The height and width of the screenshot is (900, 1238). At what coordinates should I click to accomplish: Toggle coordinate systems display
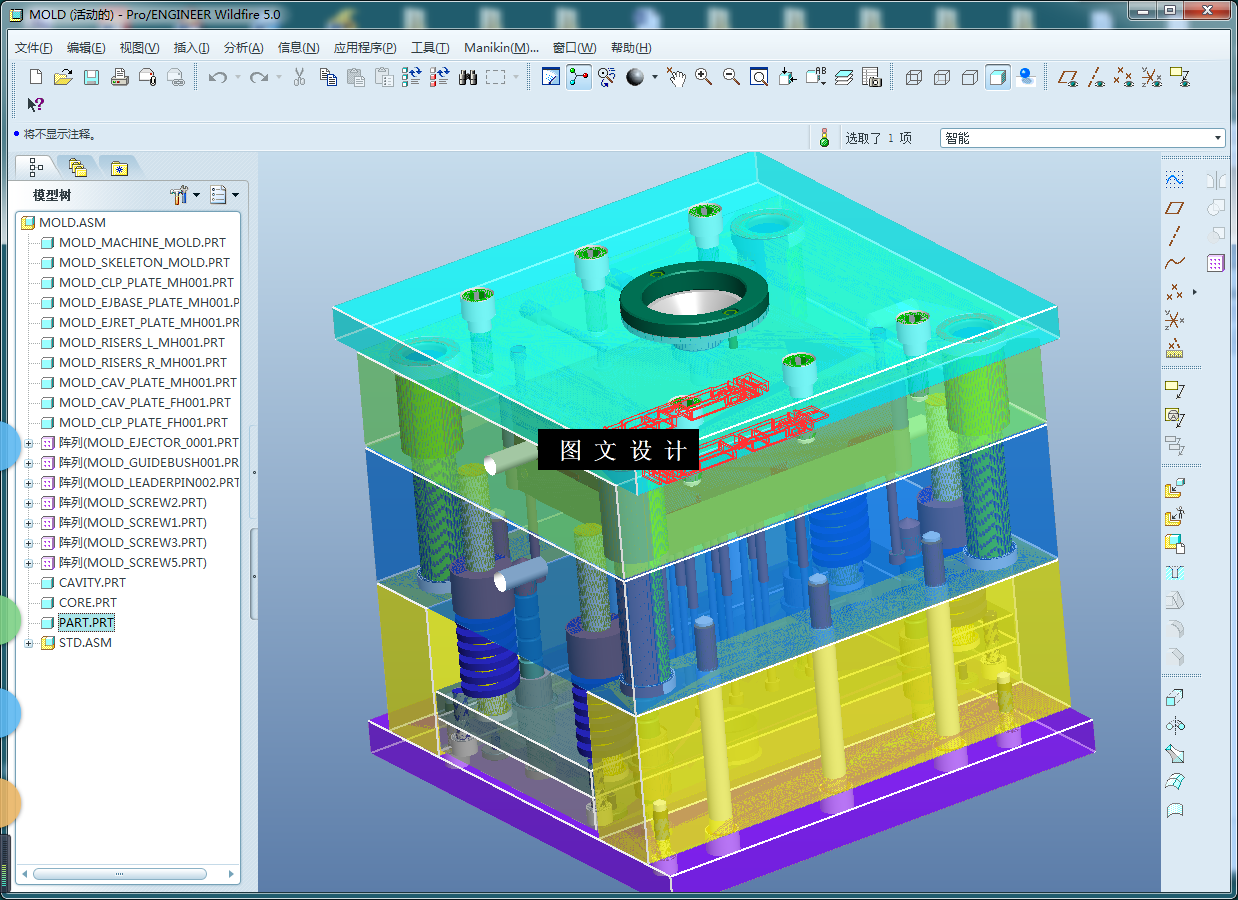pyautogui.click(x=1152, y=77)
